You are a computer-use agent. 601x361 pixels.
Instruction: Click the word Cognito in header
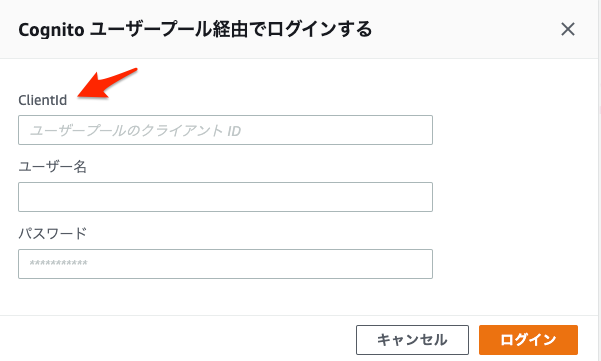point(51,30)
